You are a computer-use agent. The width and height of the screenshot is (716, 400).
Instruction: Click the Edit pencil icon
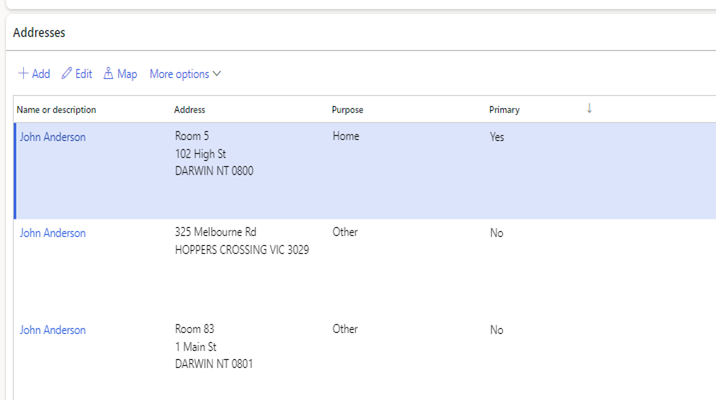tap(67, 74)
